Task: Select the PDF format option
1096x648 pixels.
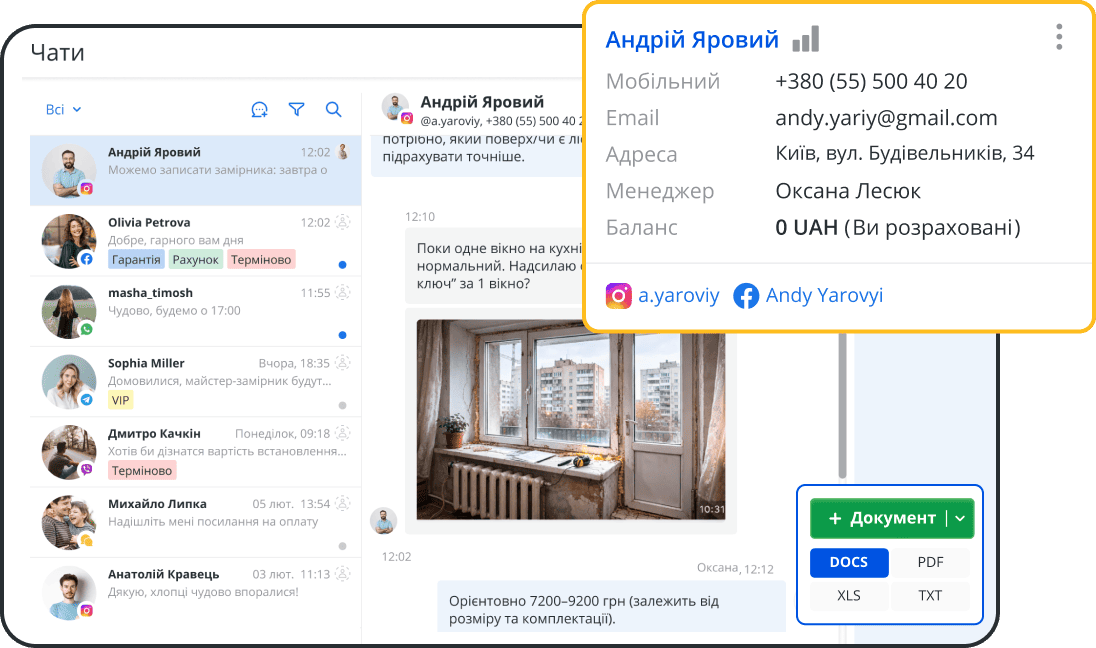Action: coord(930,562)
